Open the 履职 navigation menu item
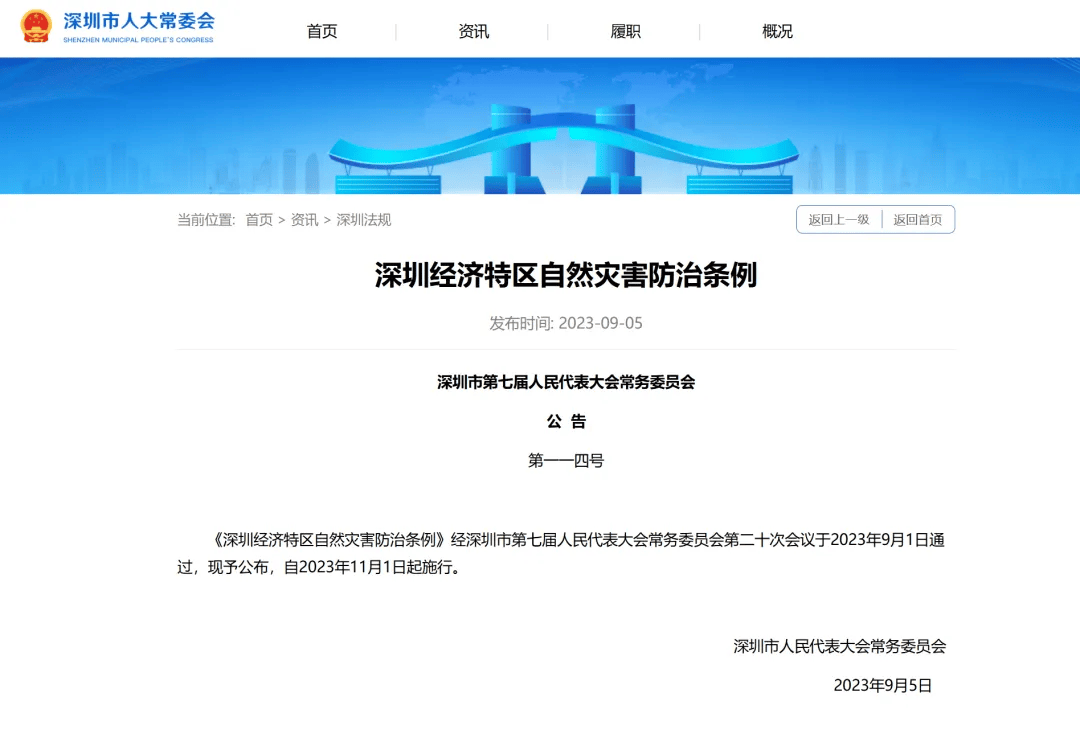 (624, 31)
